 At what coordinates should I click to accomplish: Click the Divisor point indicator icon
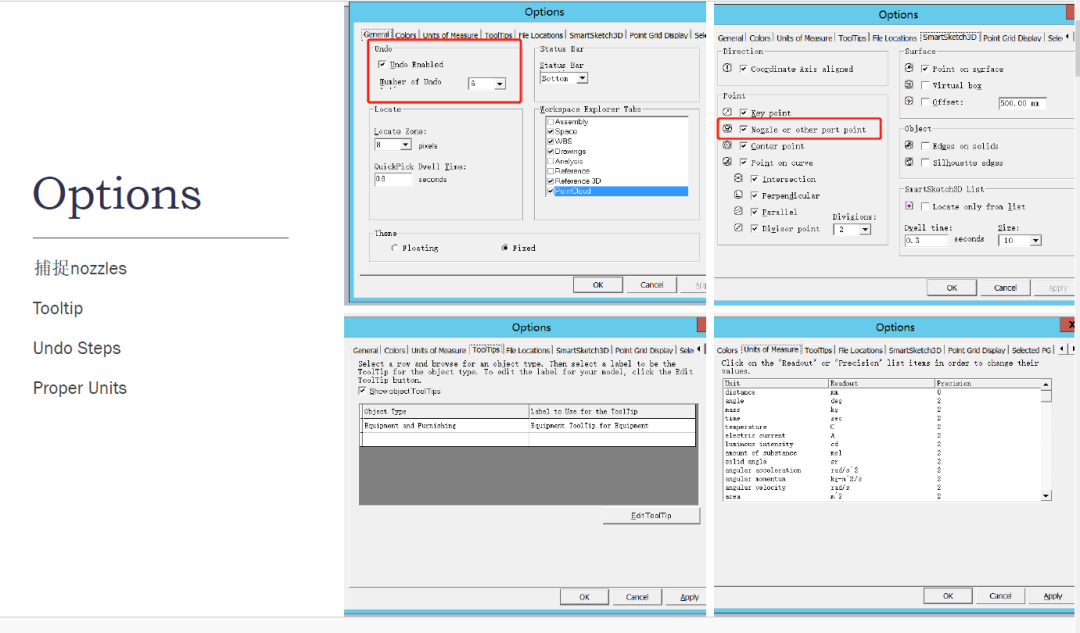[738, 228]
